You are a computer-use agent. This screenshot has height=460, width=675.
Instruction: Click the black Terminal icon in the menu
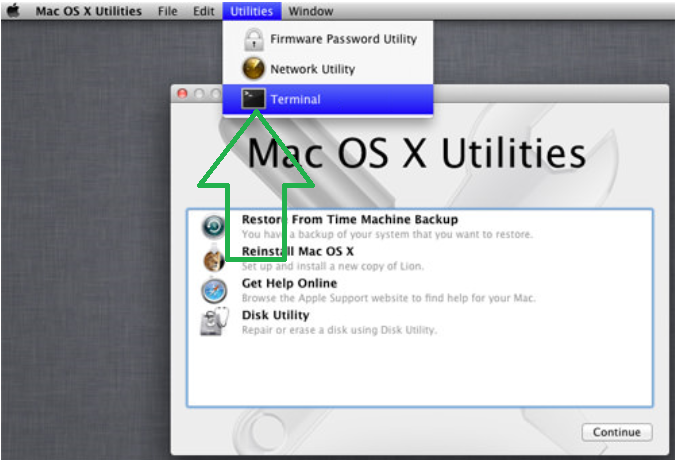point(254,99)
